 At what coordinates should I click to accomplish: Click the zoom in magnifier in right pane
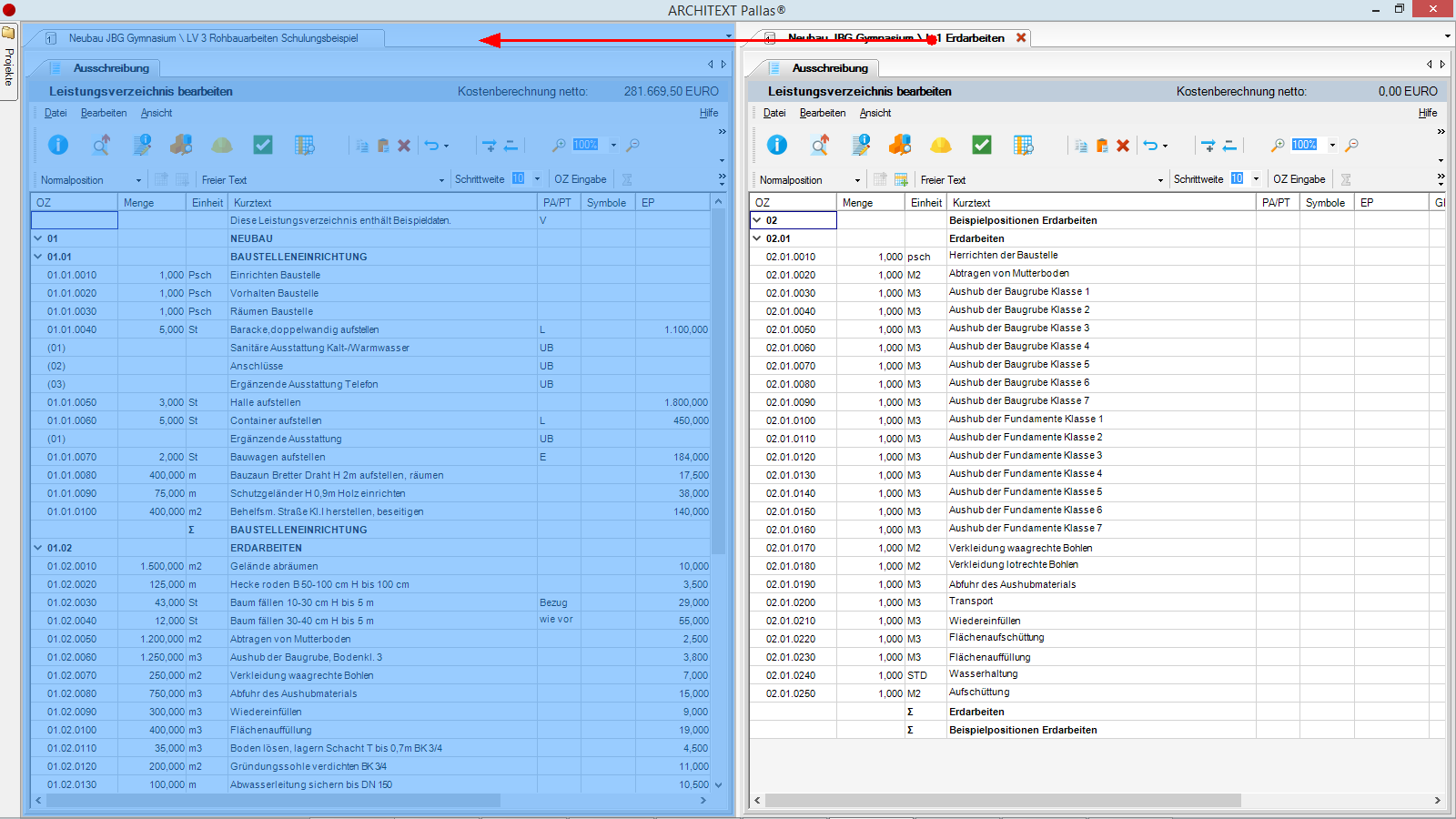(x=1278, y=145)
